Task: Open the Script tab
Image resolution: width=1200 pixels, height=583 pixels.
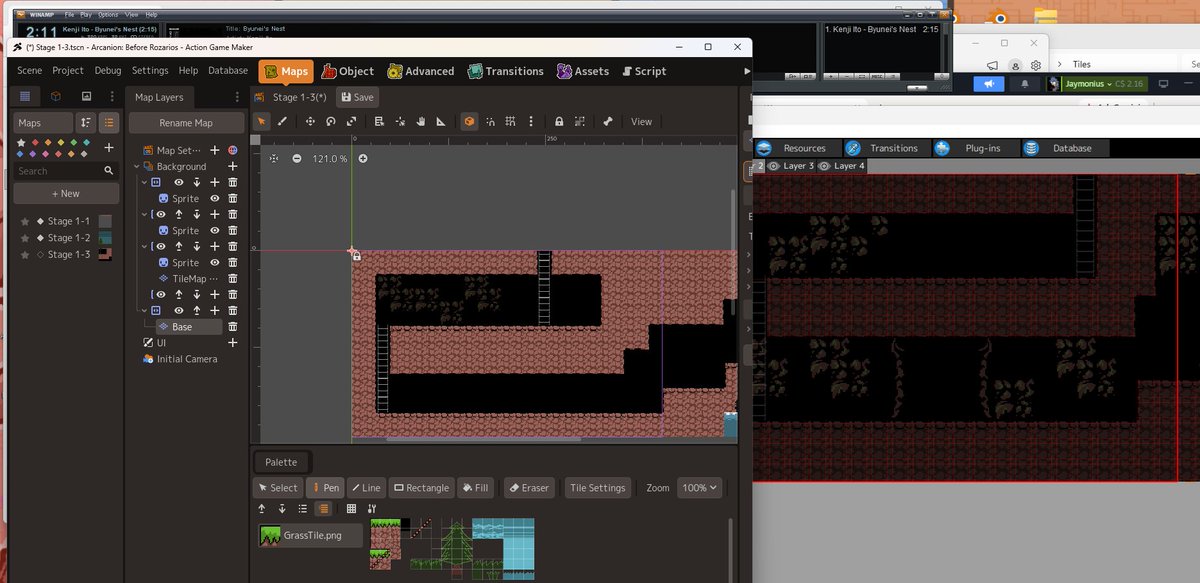Action: click(643, 71)
